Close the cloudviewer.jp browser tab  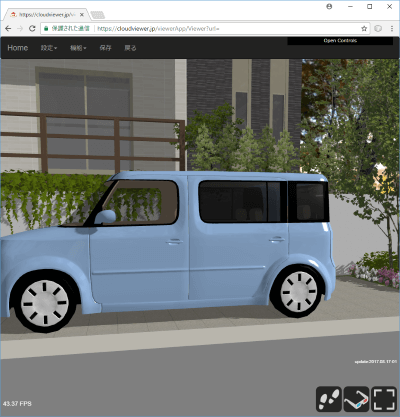pyautogui.click(x=82, y=15)
